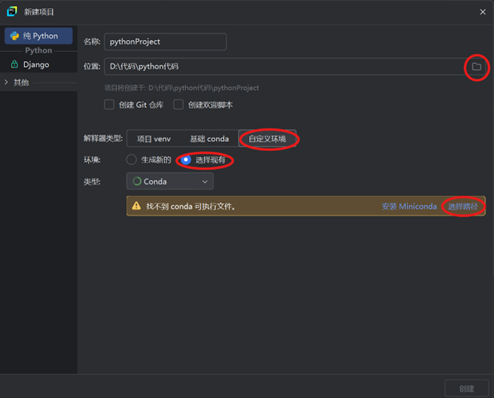The width and height of the screenshot is (494, 398).
Task: Select the 纯 Python project type
Action: (x=39, y=36)
